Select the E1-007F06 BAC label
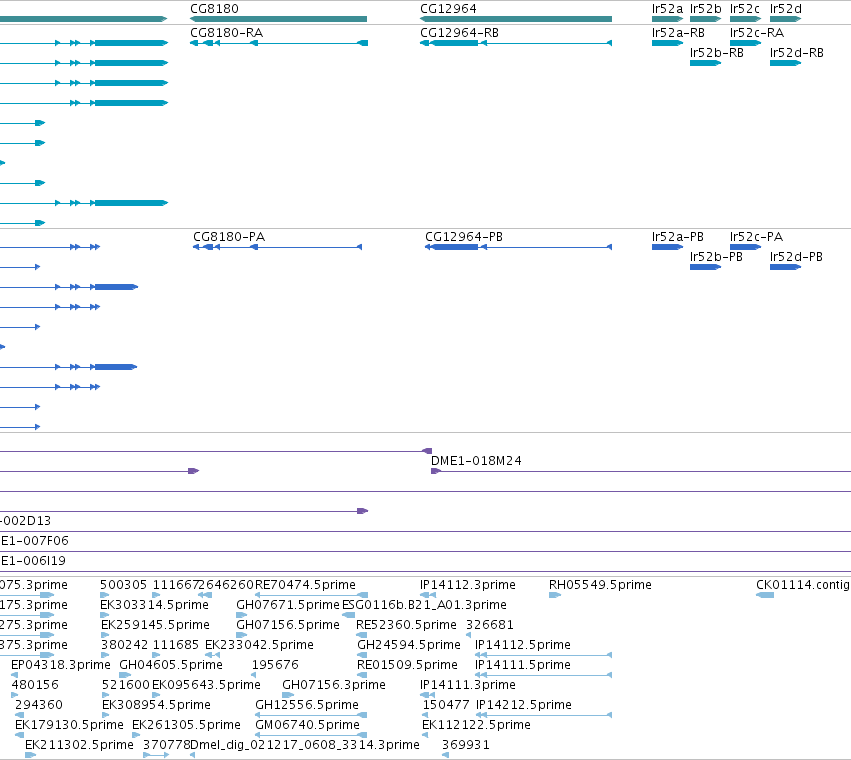851x760 pixels. (x=35, y=541)
